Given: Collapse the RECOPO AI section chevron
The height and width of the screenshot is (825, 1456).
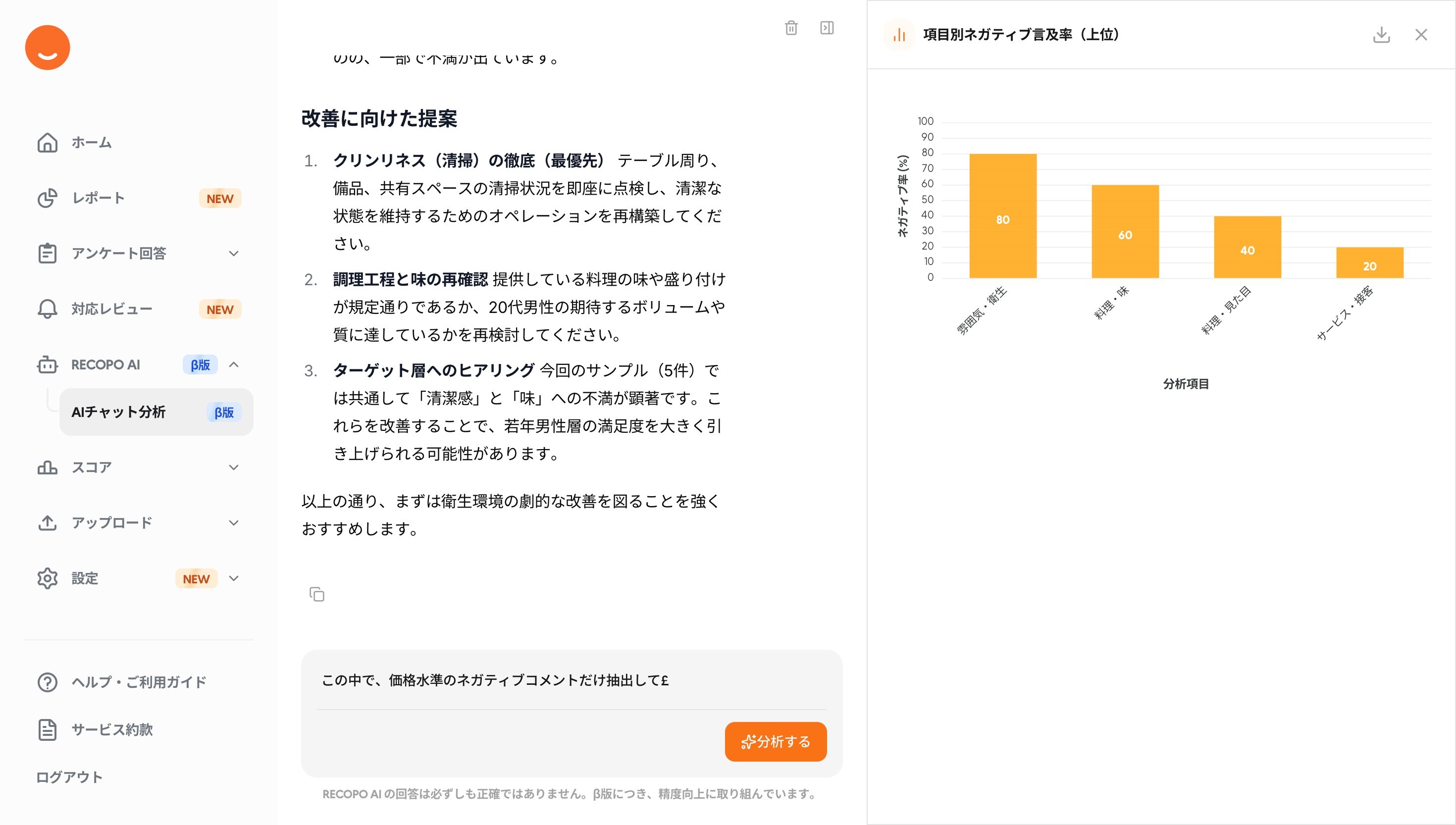Looking at the screenshot, I should [233, 364].
